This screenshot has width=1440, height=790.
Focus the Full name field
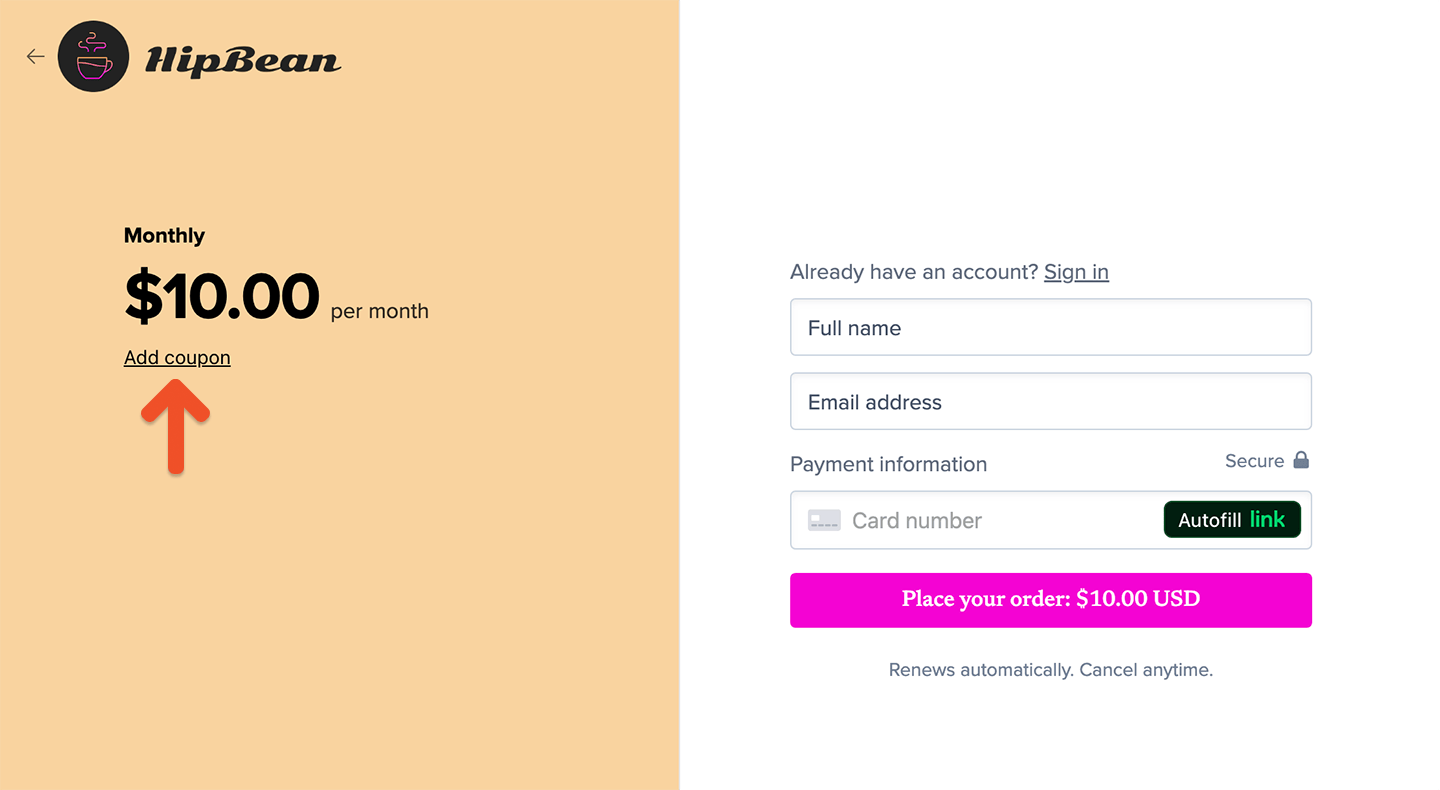click(1050, 327)
